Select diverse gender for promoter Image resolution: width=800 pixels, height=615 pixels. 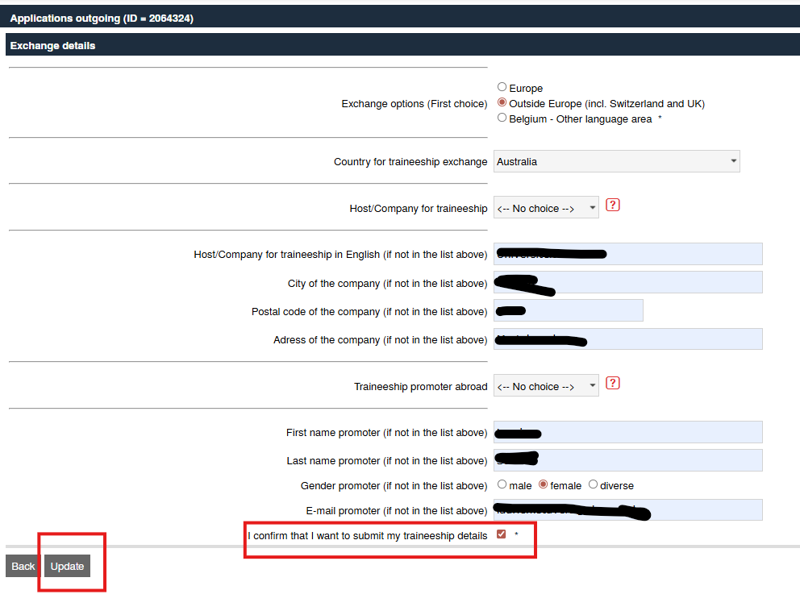[593, 485]
